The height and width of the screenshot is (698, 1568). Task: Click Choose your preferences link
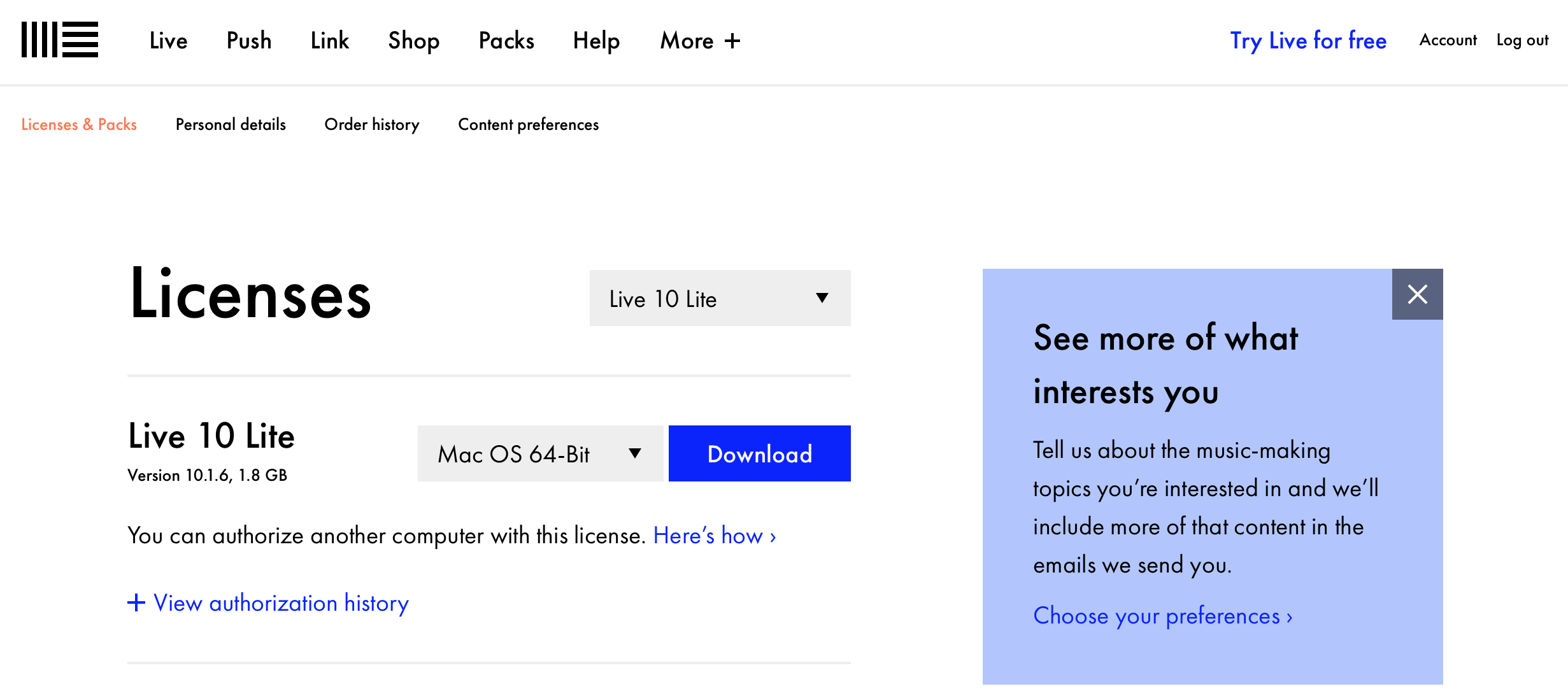1163,616
